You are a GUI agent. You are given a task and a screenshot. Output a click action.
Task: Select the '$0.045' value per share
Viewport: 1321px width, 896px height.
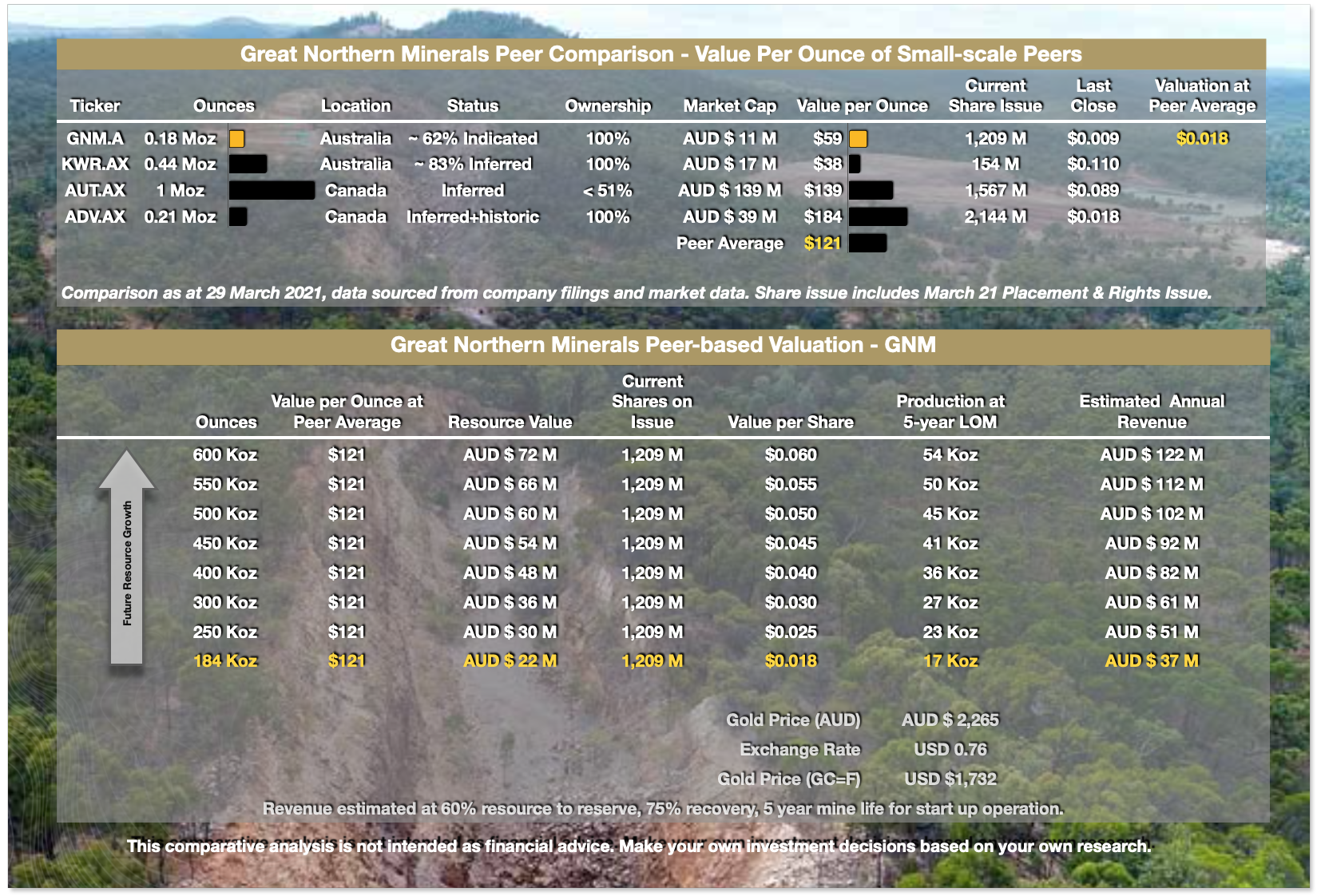pyautogui.click(x=791, y=543)
